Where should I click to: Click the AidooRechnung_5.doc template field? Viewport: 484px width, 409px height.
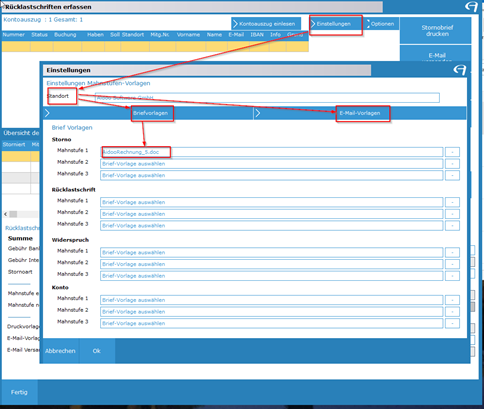point(271,152)
